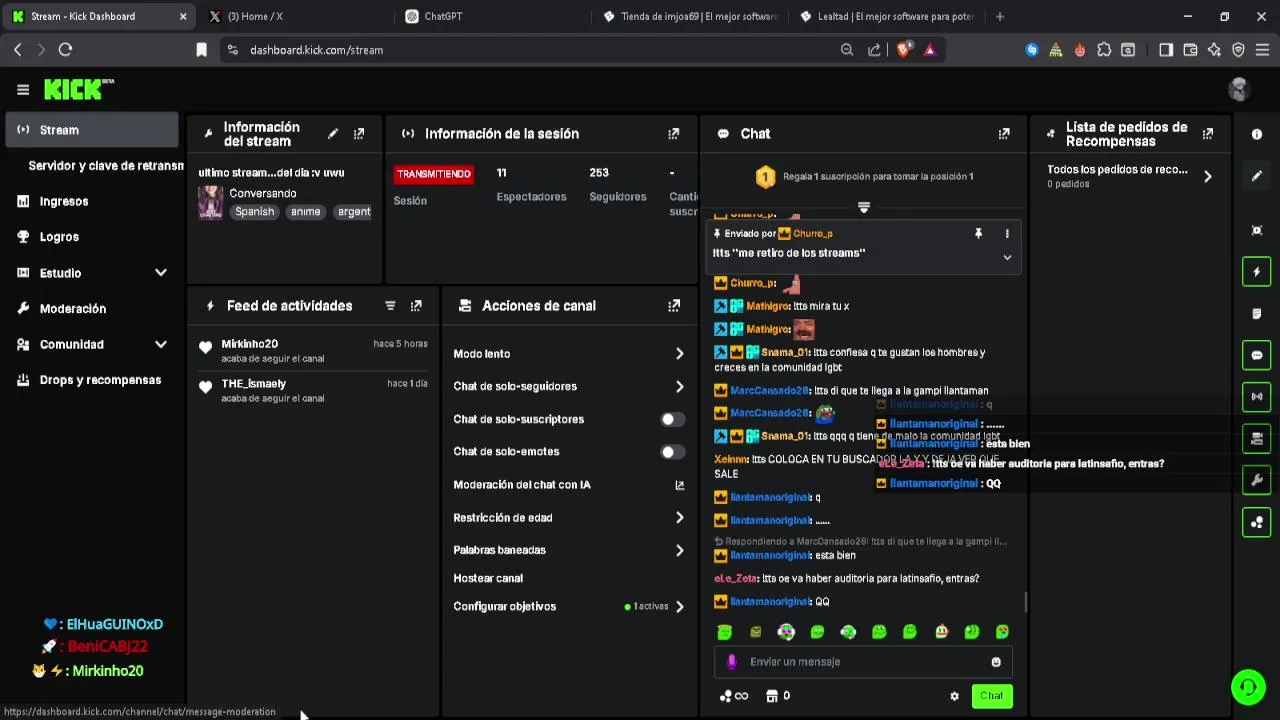Click the anime stream tag
This screenshot has height=720, width=1280.
(305, 212)
